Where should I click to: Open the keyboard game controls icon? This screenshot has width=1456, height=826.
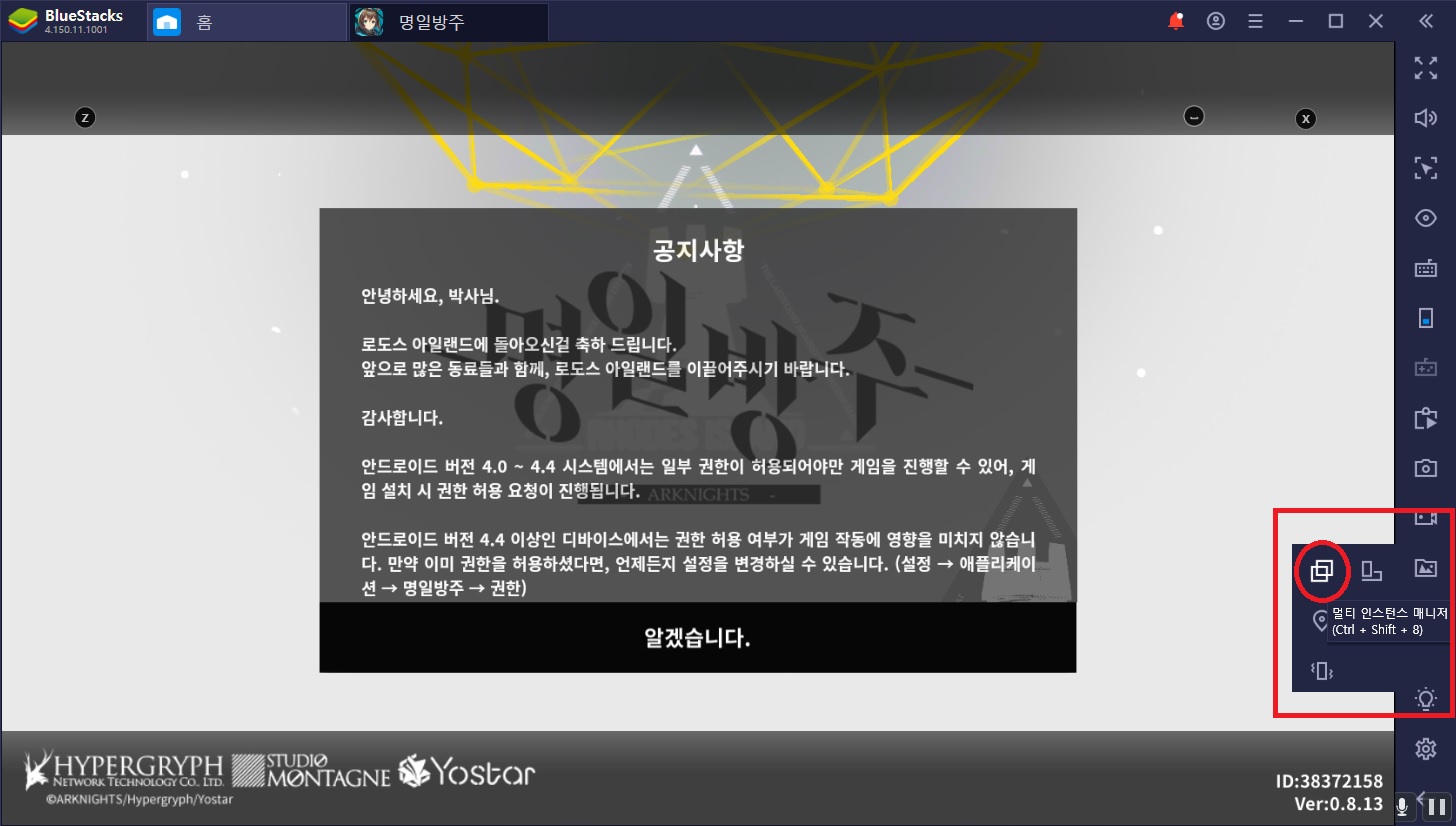(1425, 268)
